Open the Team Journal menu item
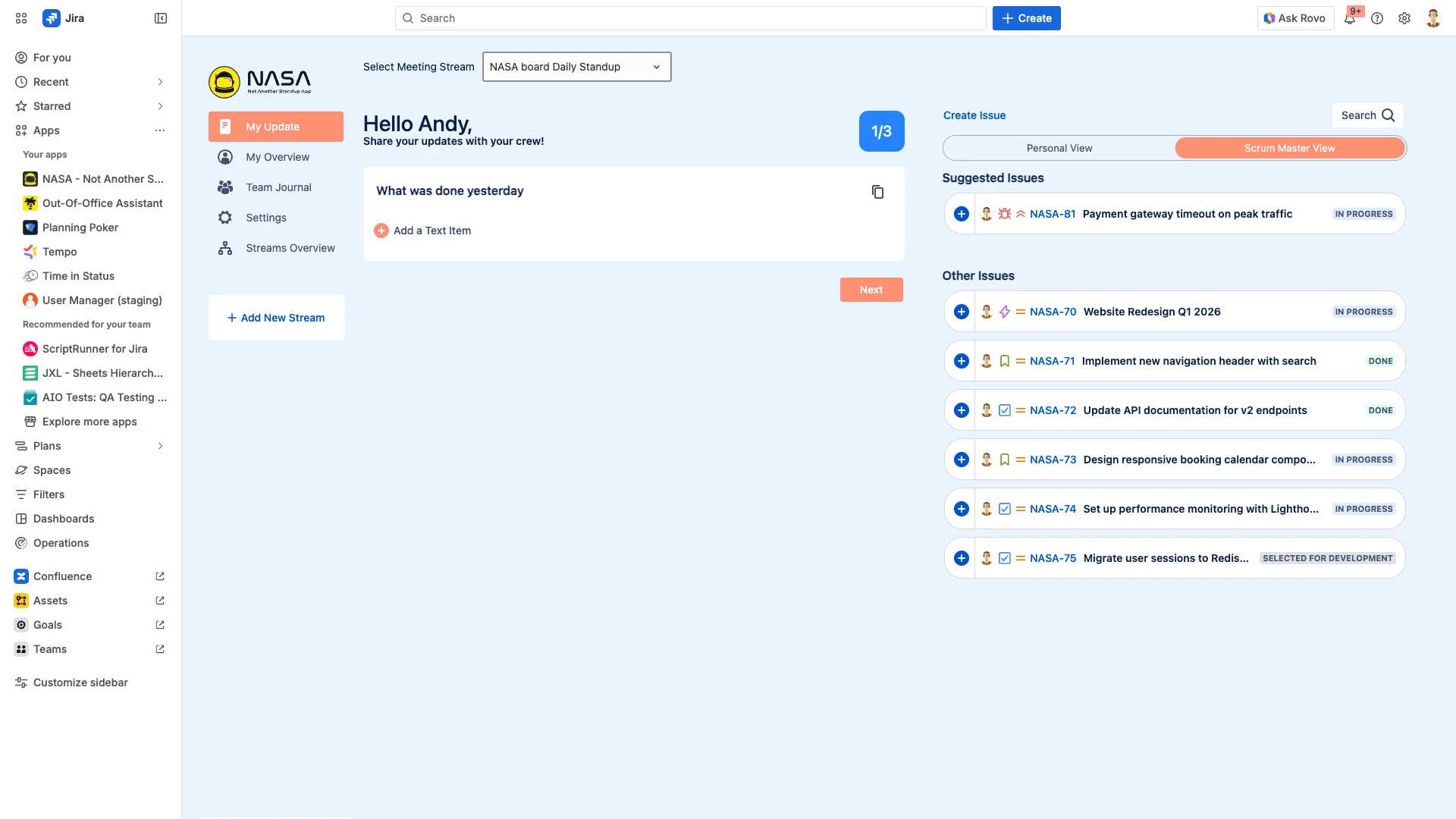1456x819 pixels. 278,187
